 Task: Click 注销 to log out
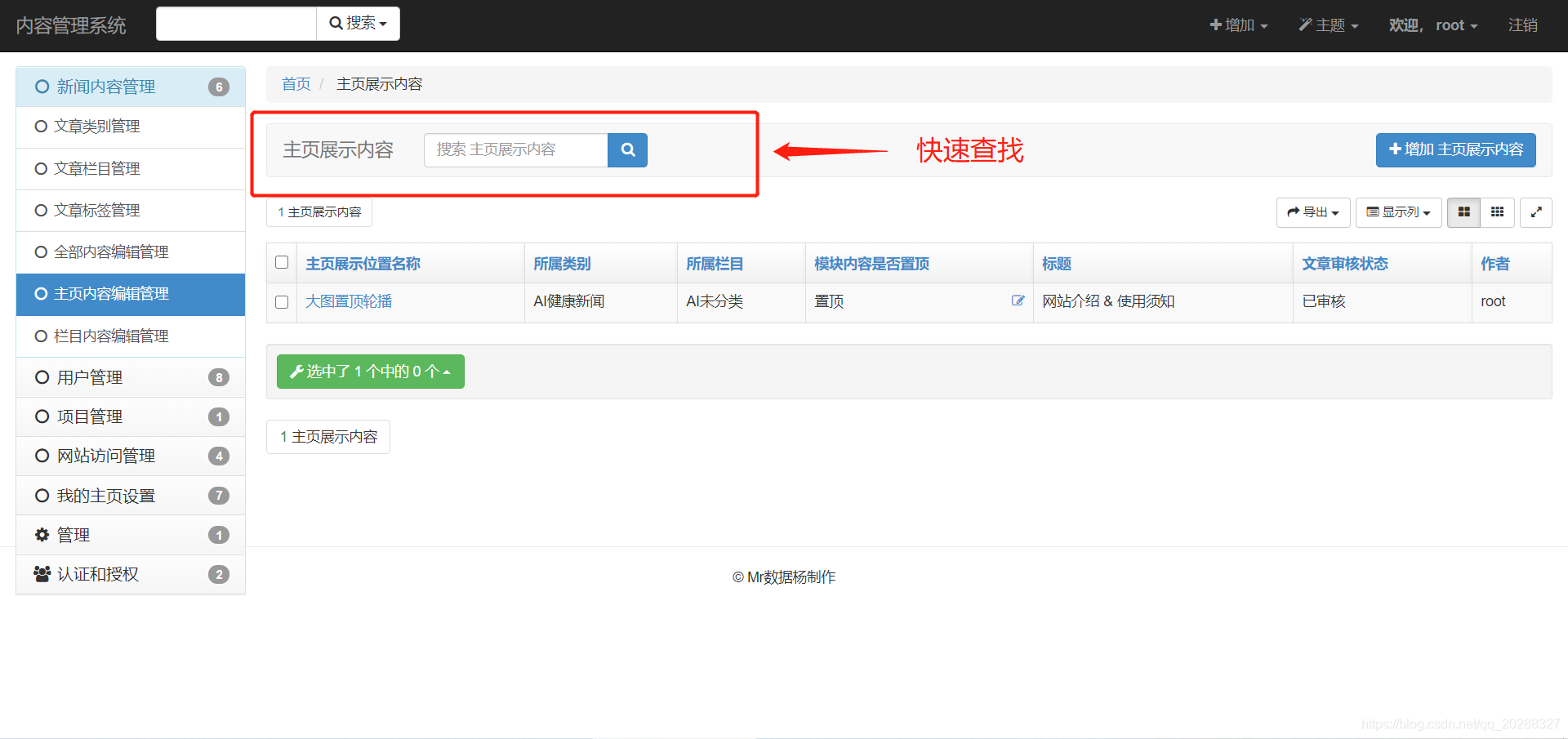[1523, 25]
